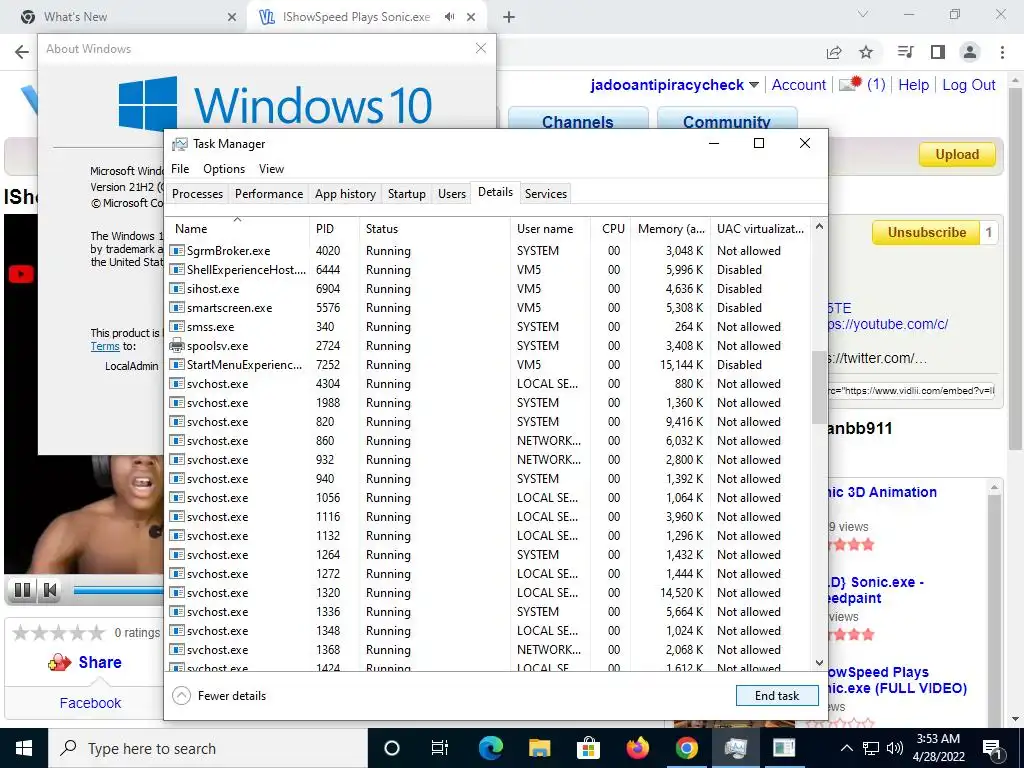The height and width of the screenshot is (768, 1024).
Task: Switch to Performance tab
Action: tap(269, 194)
